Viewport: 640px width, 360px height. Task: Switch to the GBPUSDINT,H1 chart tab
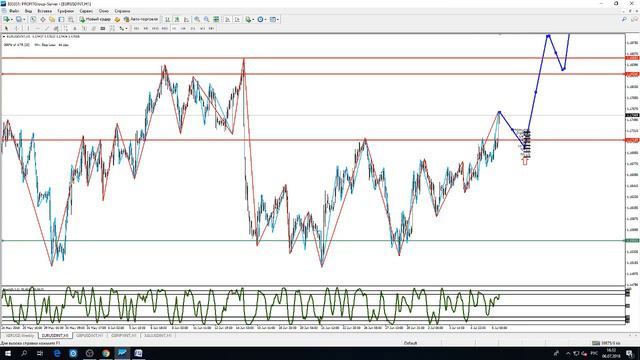(x=89, y=336)
